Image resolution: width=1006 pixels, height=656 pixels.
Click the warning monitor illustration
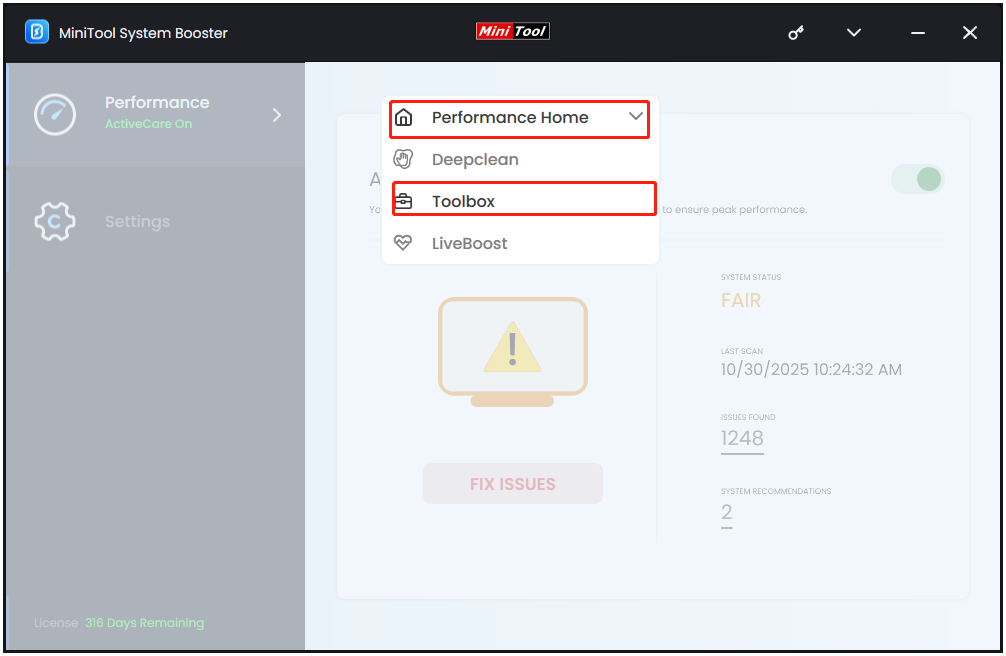pyautogui.click(x=512, y=350)
